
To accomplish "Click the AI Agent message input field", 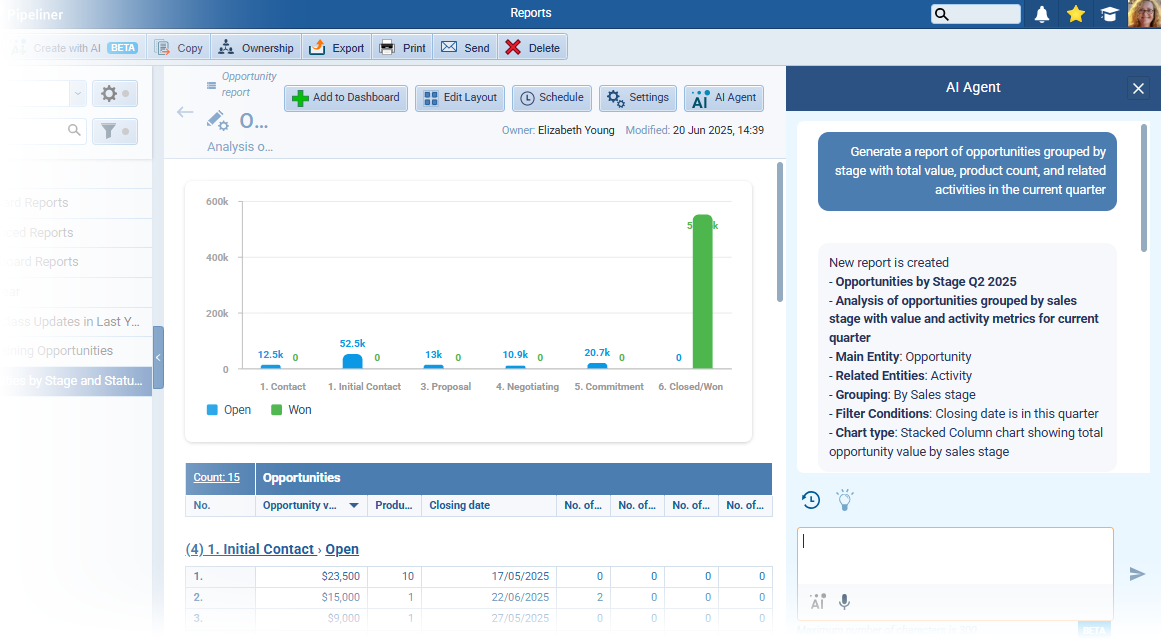I will click(x=954, y=555).
